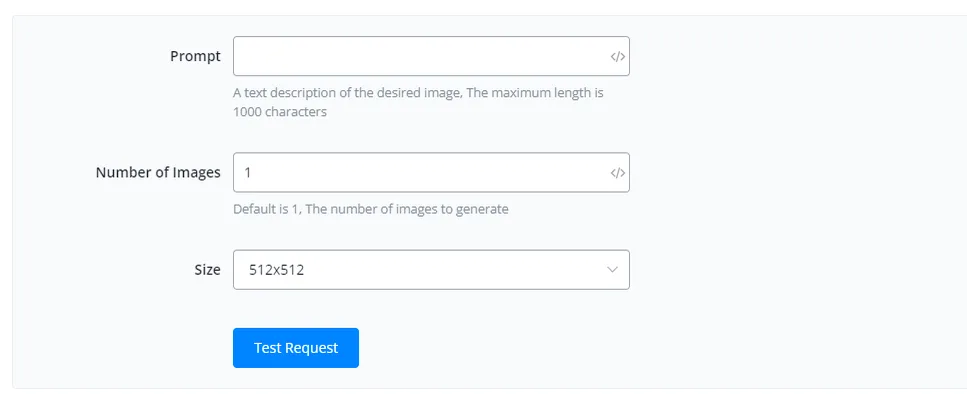Screen dimensions: 967x394
Task: Toggle expression mode for the Prompt input
Action: (617, 57)
